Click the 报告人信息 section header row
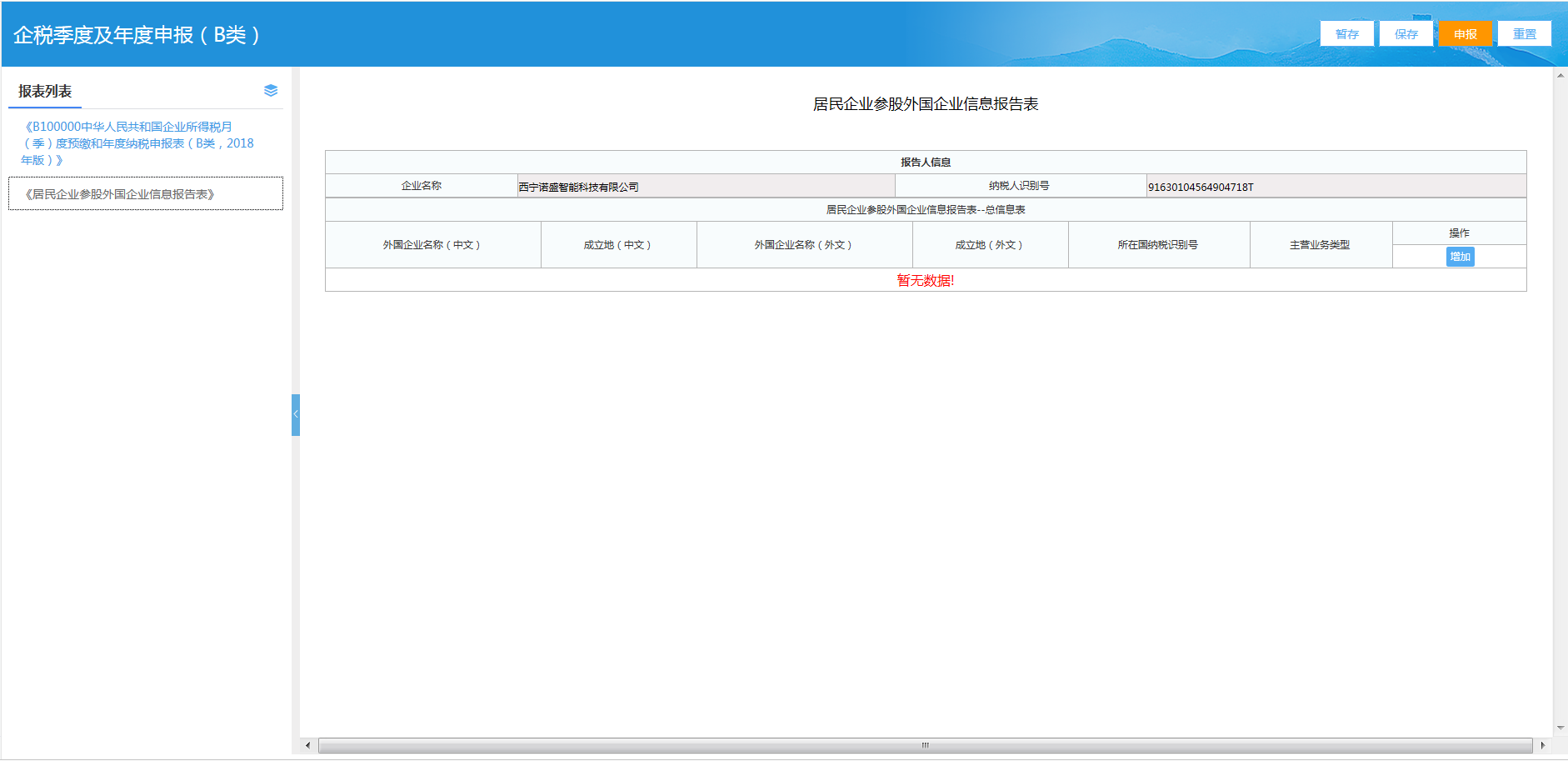This screenshot has height=761, width=1568. click(x=925, y=162)
